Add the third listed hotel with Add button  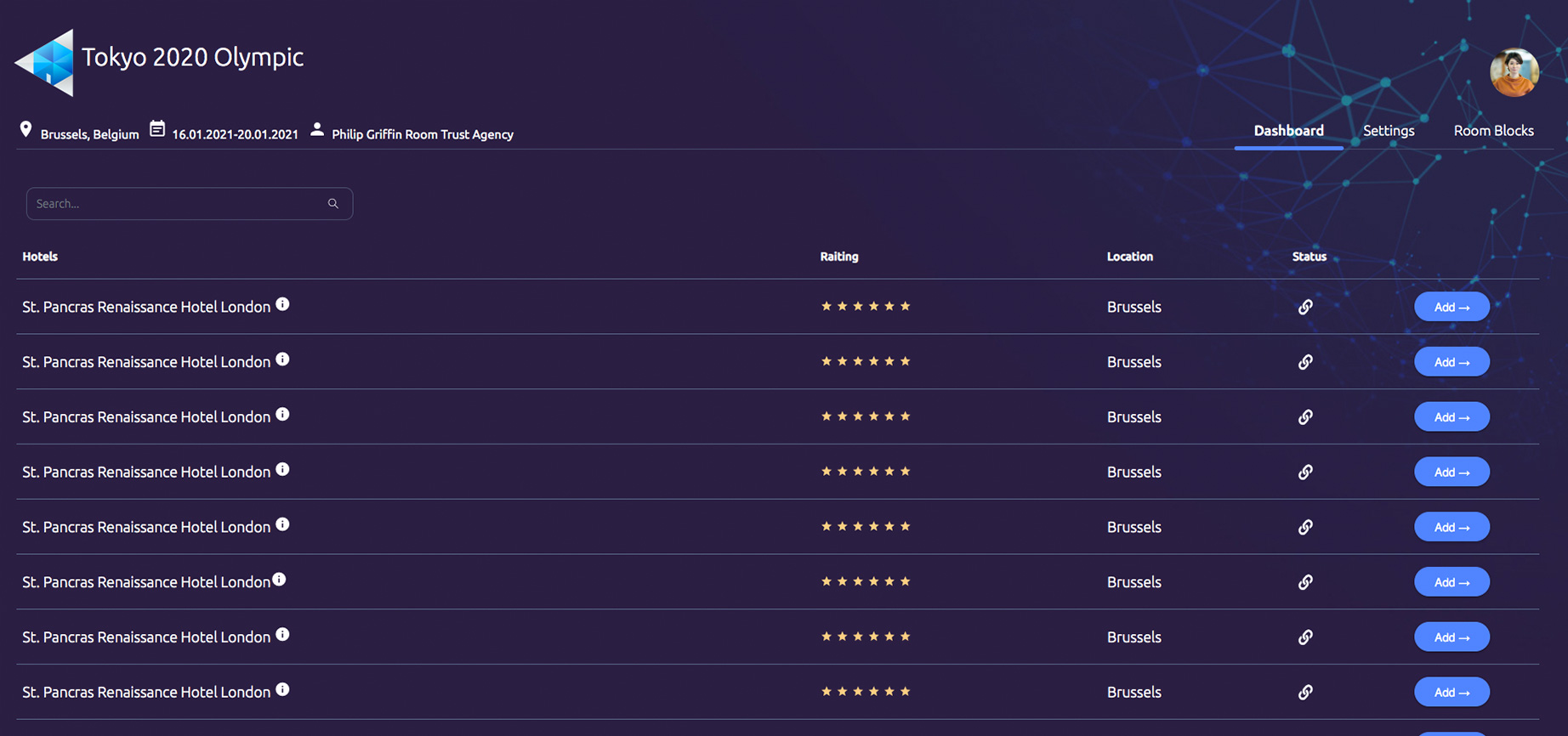coord(1452,417)
